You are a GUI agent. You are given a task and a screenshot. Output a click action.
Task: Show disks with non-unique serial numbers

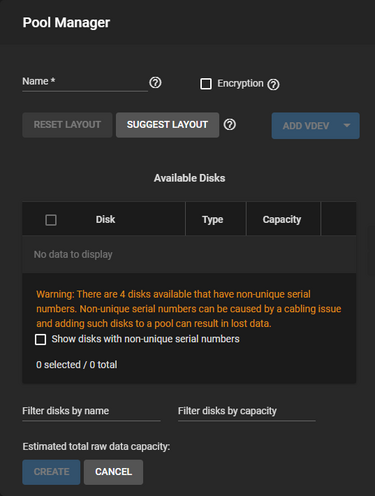click(41, 339)
